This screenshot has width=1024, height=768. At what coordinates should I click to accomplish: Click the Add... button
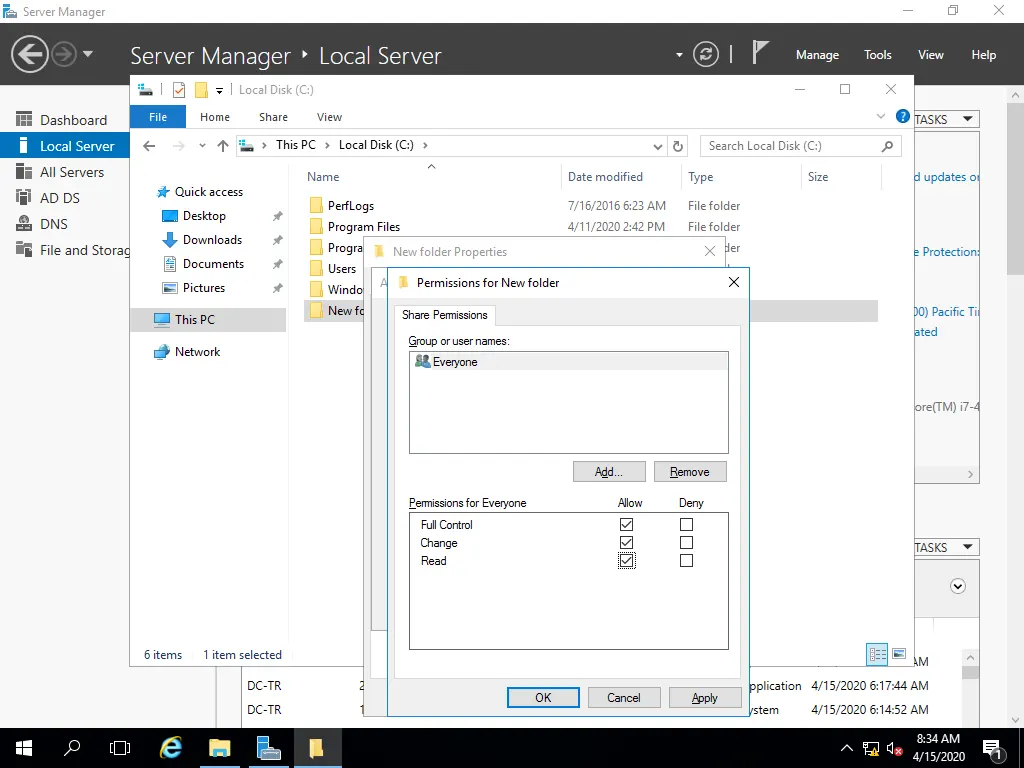pos(609,472)
